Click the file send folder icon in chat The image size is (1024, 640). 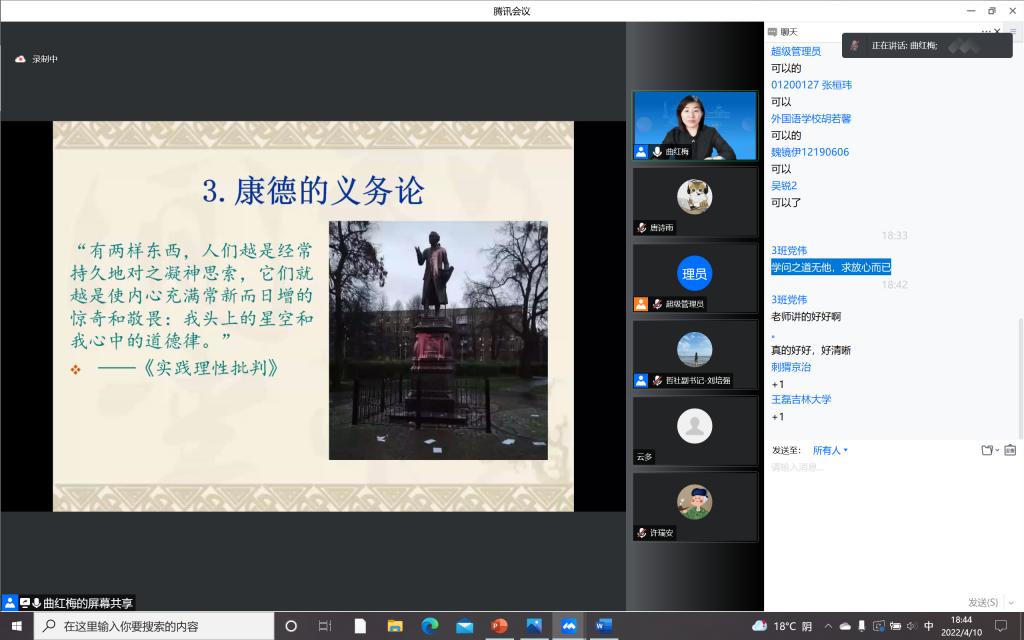coord(988,450)
